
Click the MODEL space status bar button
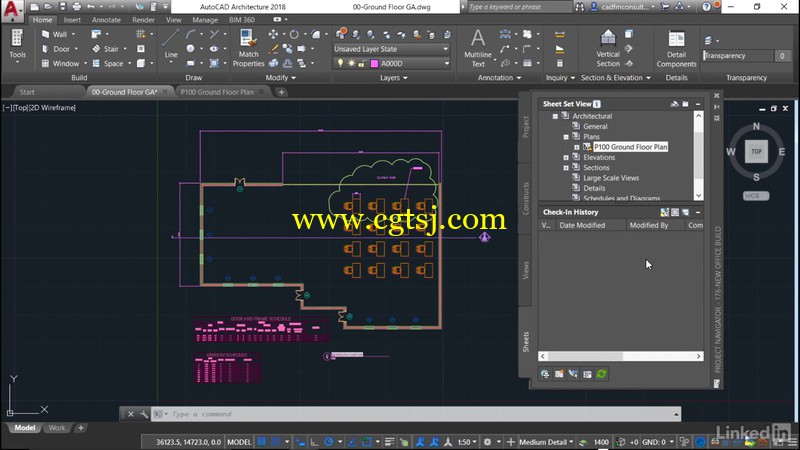click(x=239, y=442)
